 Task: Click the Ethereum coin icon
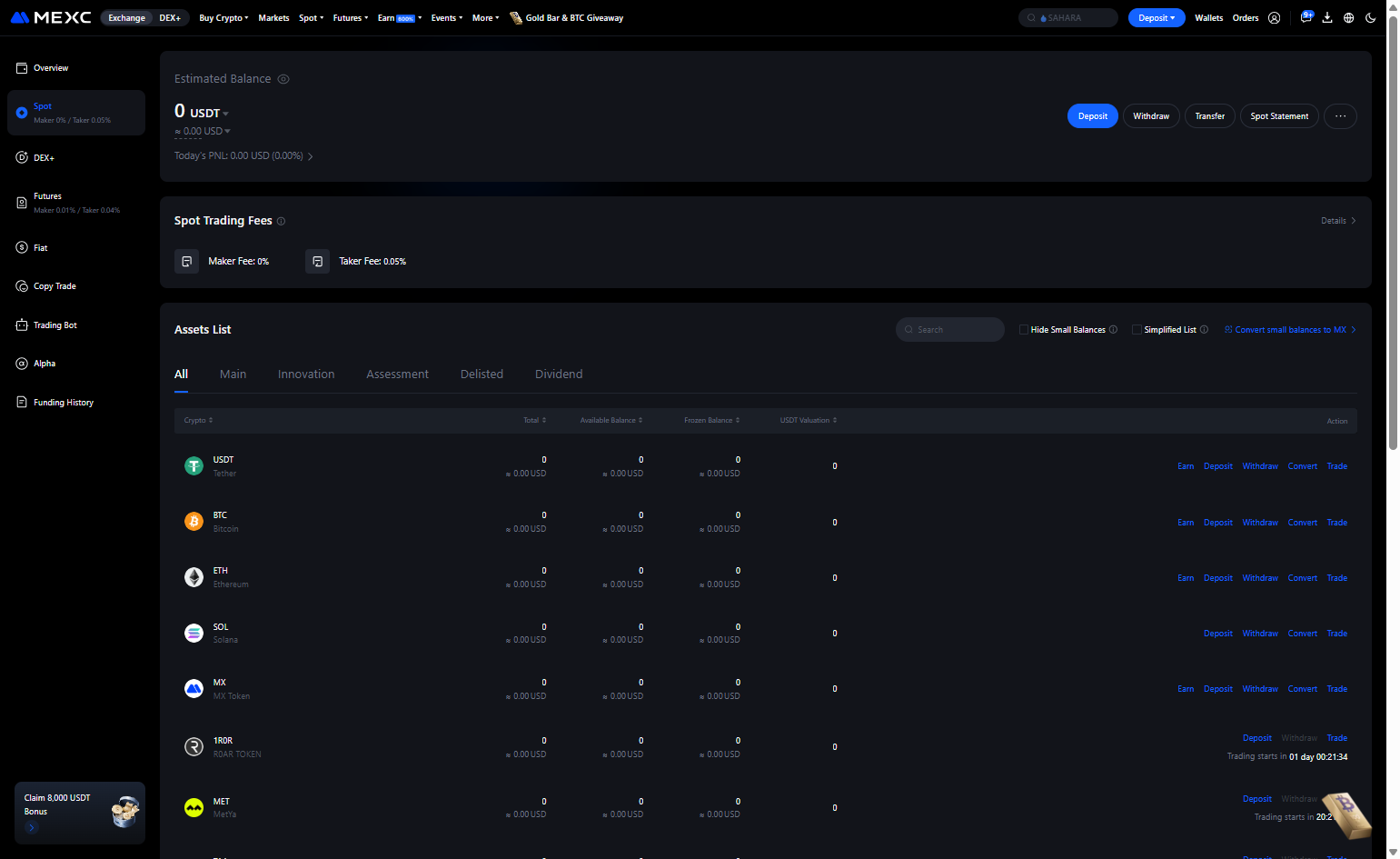(x=194, y=577)
